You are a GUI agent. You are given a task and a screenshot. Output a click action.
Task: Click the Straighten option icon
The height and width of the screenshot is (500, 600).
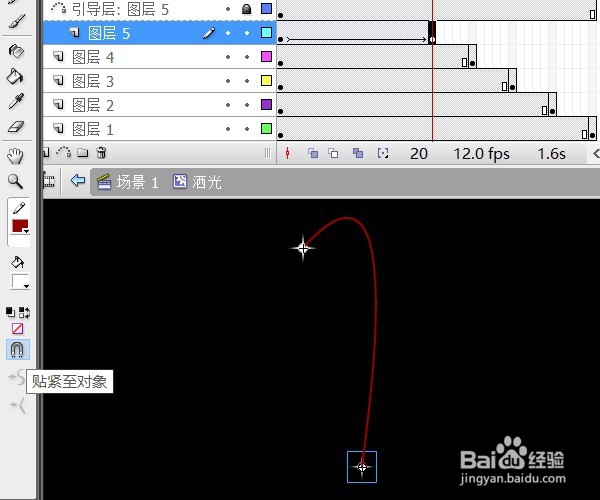point(18,405)
